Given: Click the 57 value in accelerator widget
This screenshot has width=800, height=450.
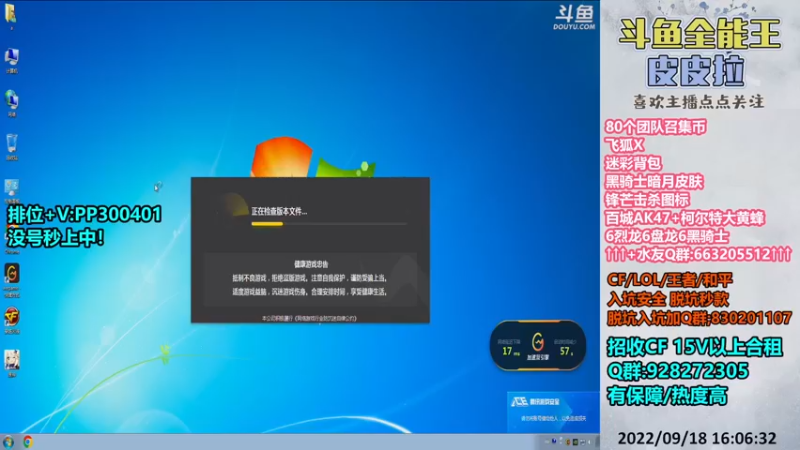Looking at the screenshot, I should coord(566,351).
